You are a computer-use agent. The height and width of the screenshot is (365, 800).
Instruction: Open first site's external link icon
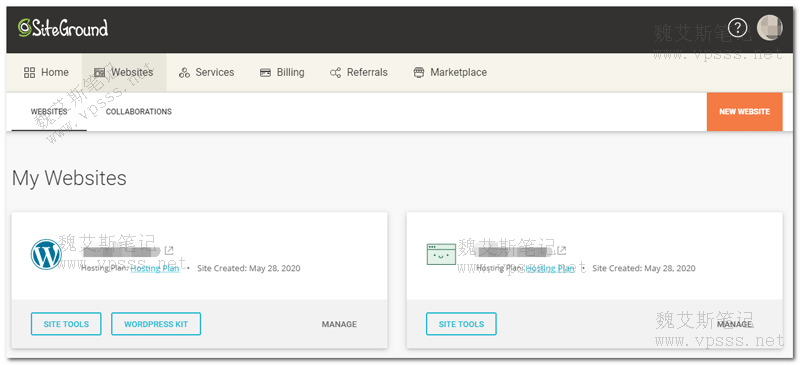(x=169, y=251)
